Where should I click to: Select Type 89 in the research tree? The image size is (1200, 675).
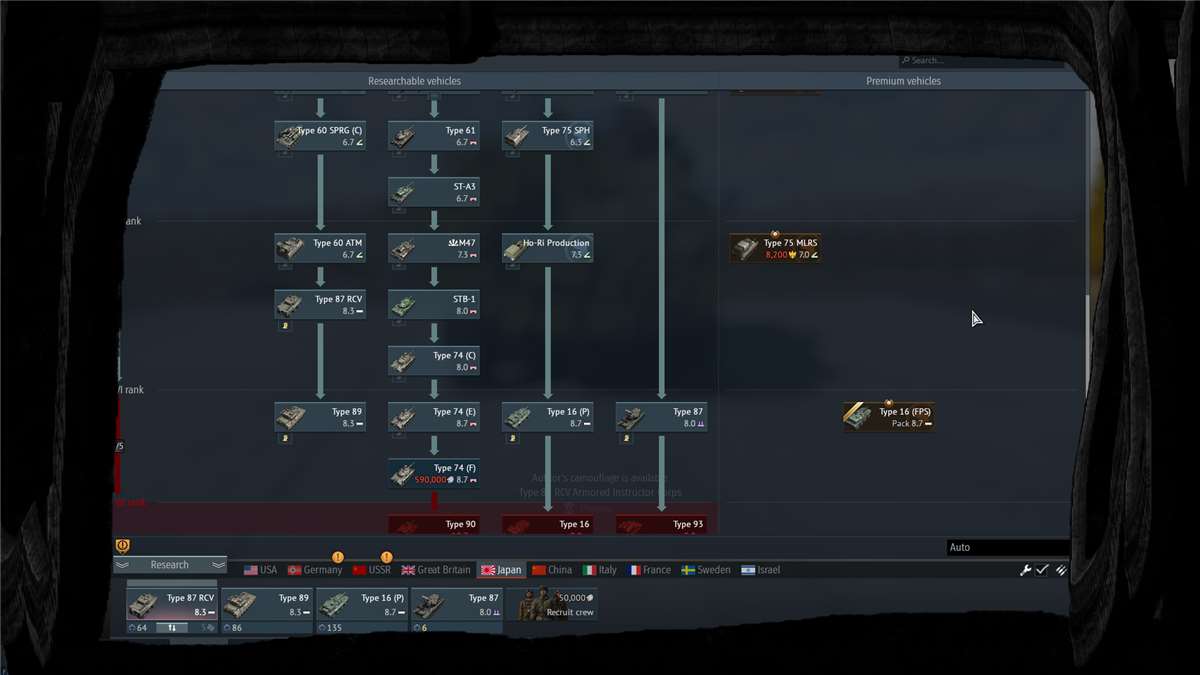tap(320, 417)
